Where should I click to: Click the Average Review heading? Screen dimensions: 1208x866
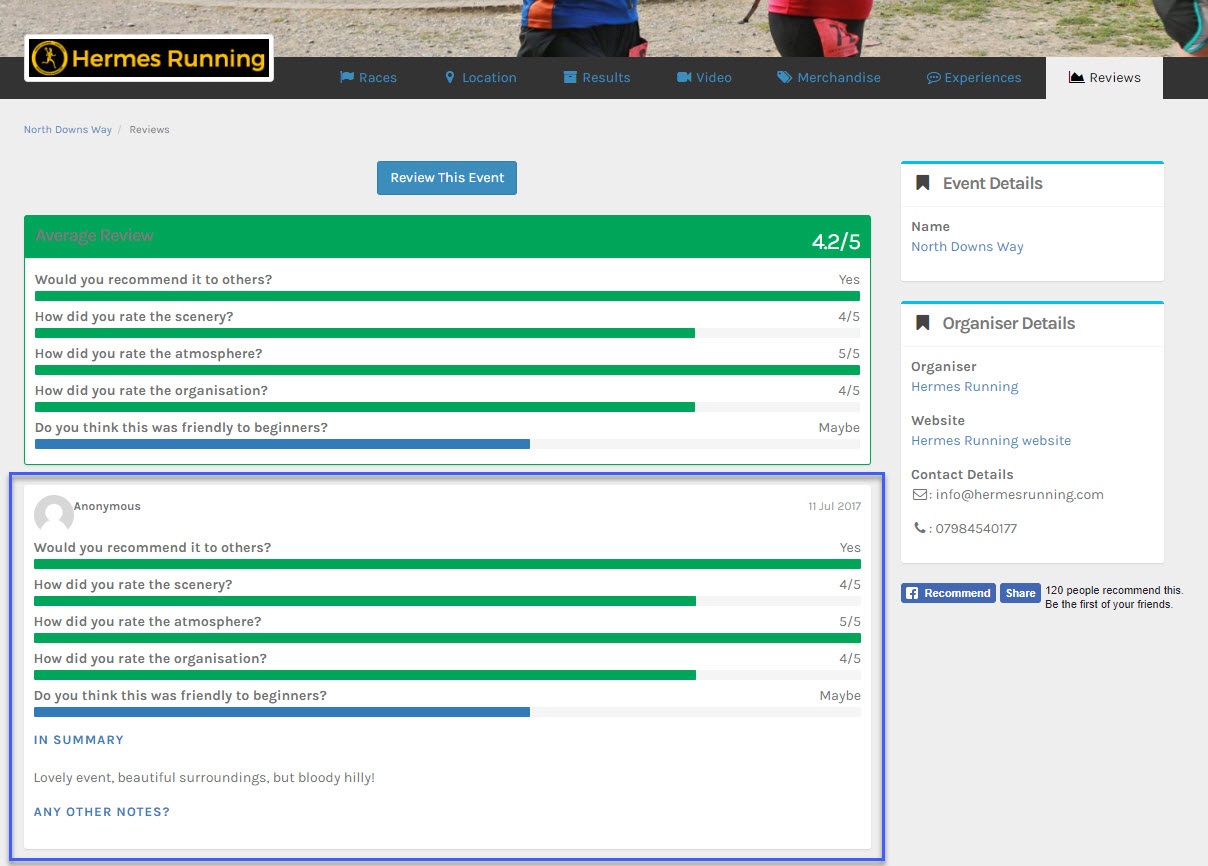pos(94,236)
